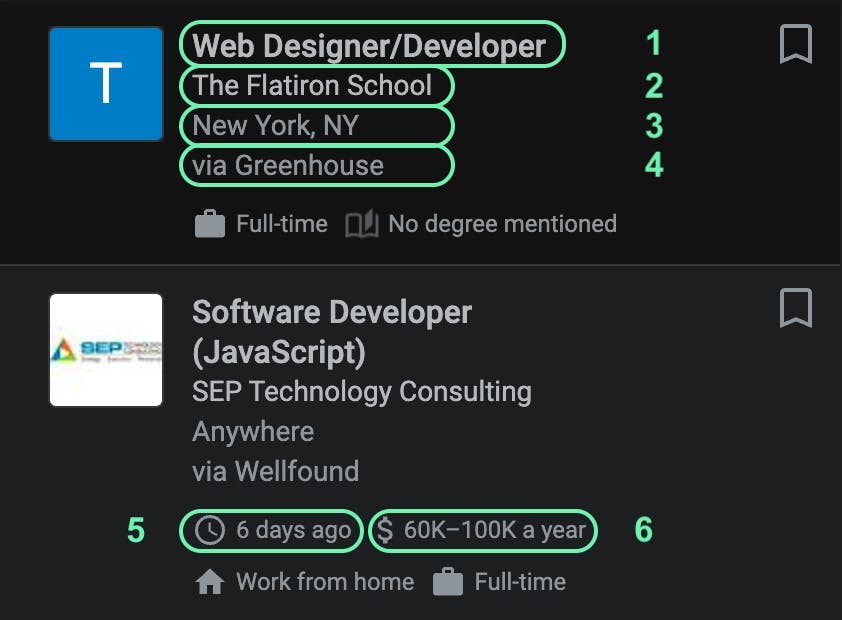Click the briefcase icon in Software Developer listing
Image resolution: width=842 pixels, height=620 pixels.
point(448,582)
